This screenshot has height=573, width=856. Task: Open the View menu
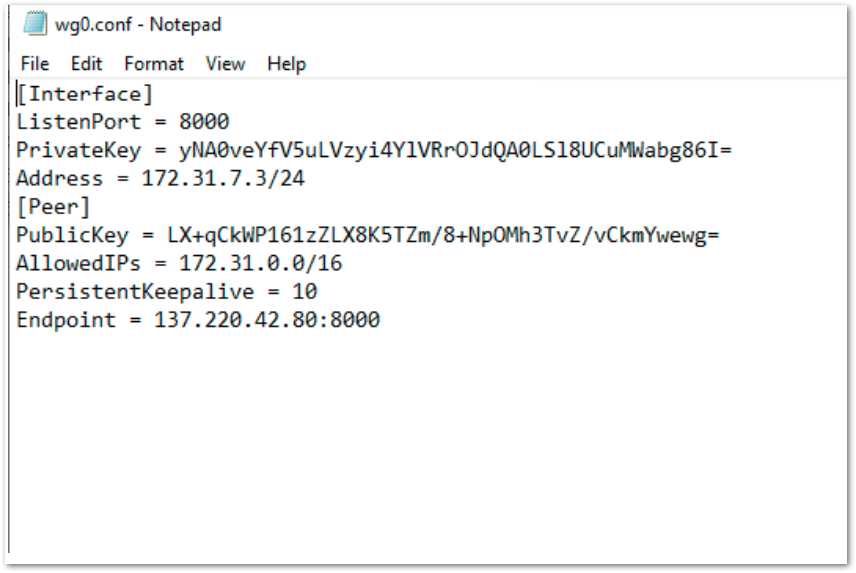pyautogui.click(x=225, y=64)
